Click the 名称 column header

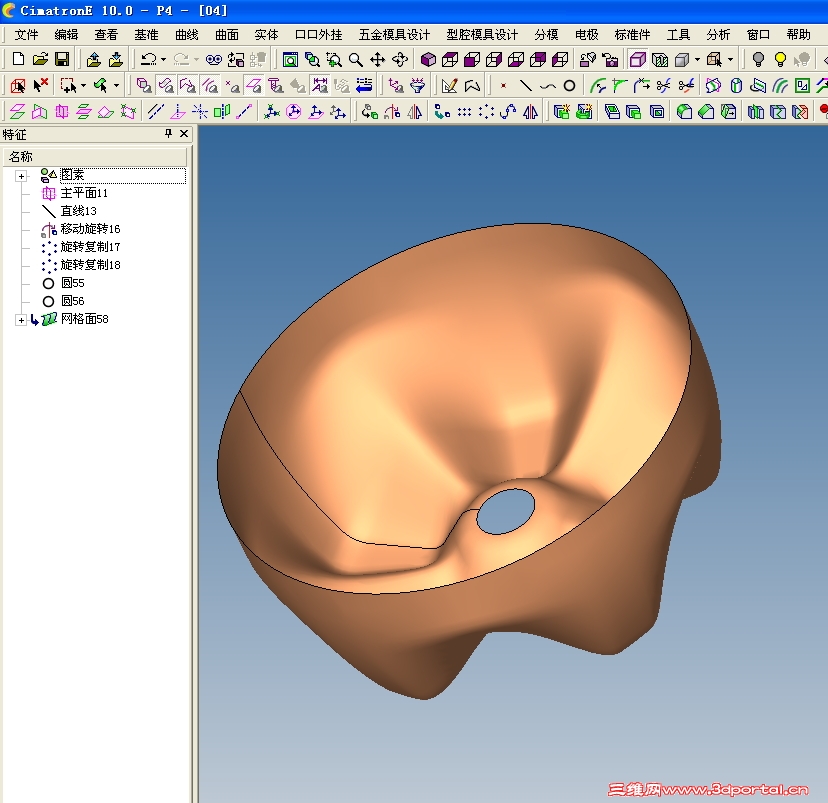95,157
